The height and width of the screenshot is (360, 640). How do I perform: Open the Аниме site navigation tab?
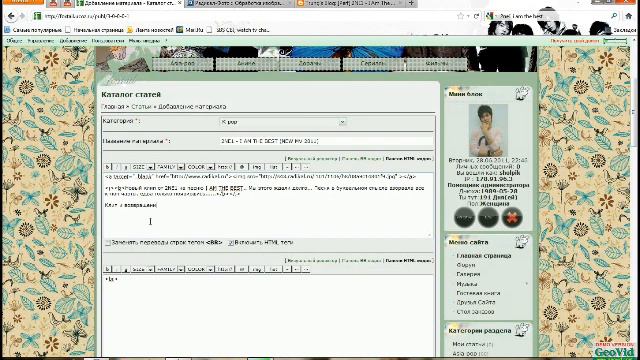click(x=247, y=64)
